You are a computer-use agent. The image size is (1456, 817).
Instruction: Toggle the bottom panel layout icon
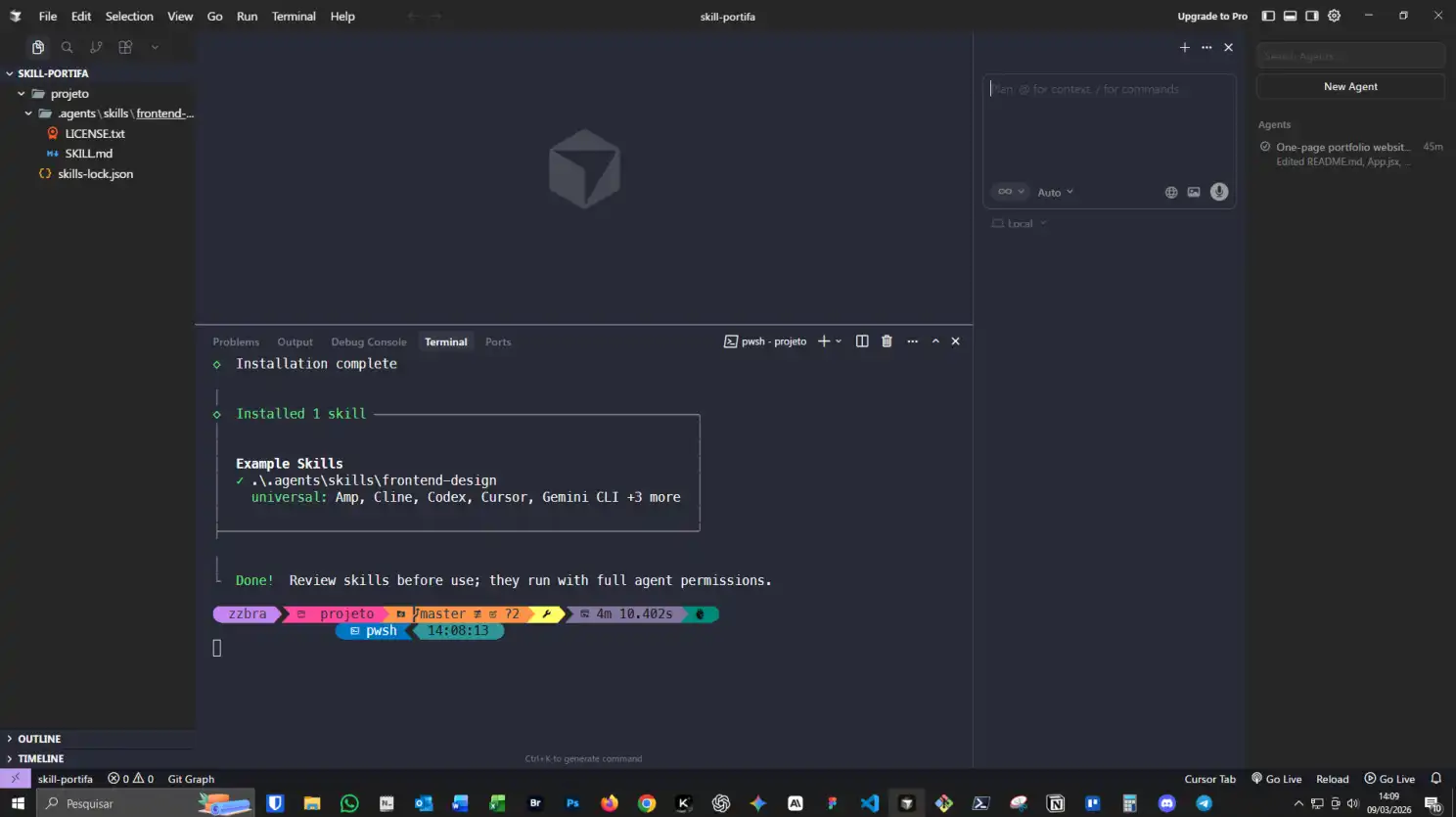[x=1290, y=16]
